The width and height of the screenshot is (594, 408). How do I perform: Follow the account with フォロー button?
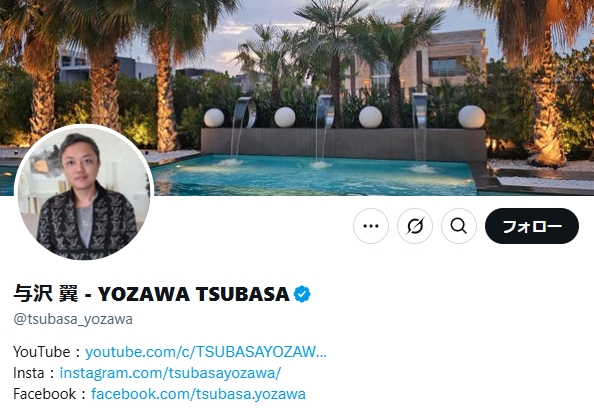[x=532, y=226]
